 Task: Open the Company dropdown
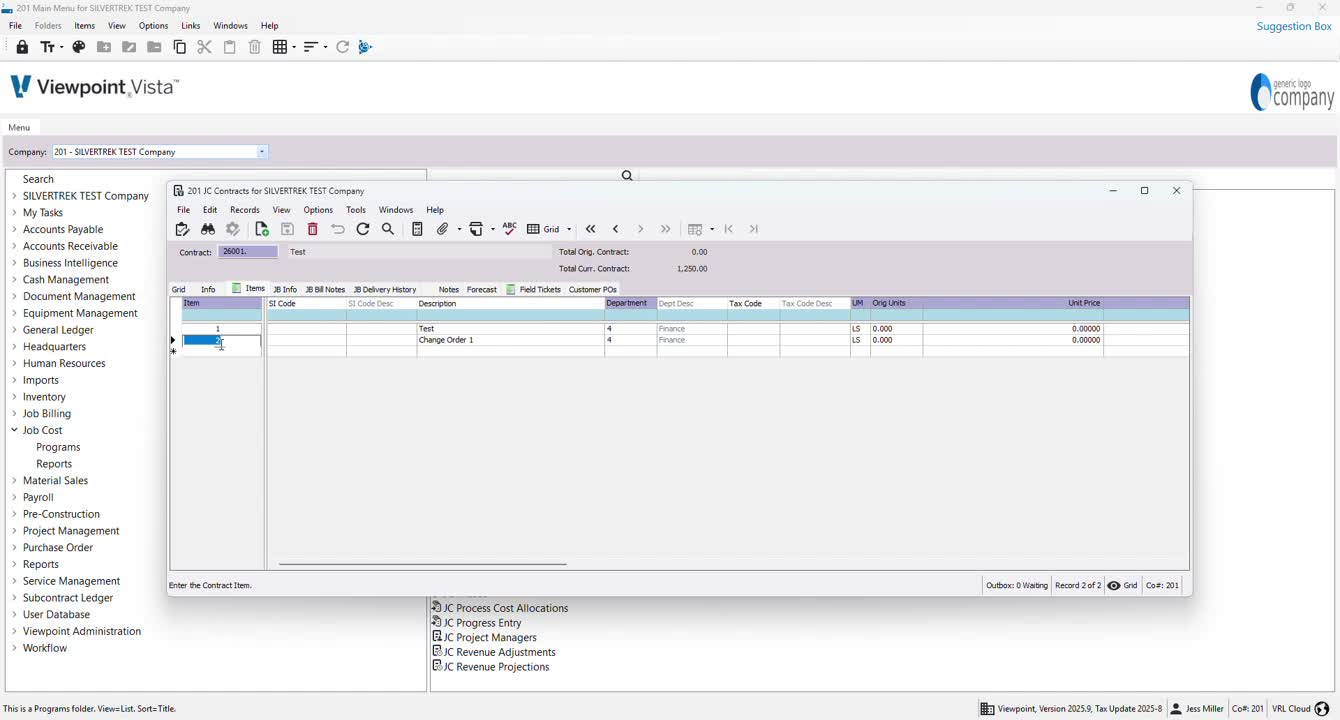click(x=262, y=152)
